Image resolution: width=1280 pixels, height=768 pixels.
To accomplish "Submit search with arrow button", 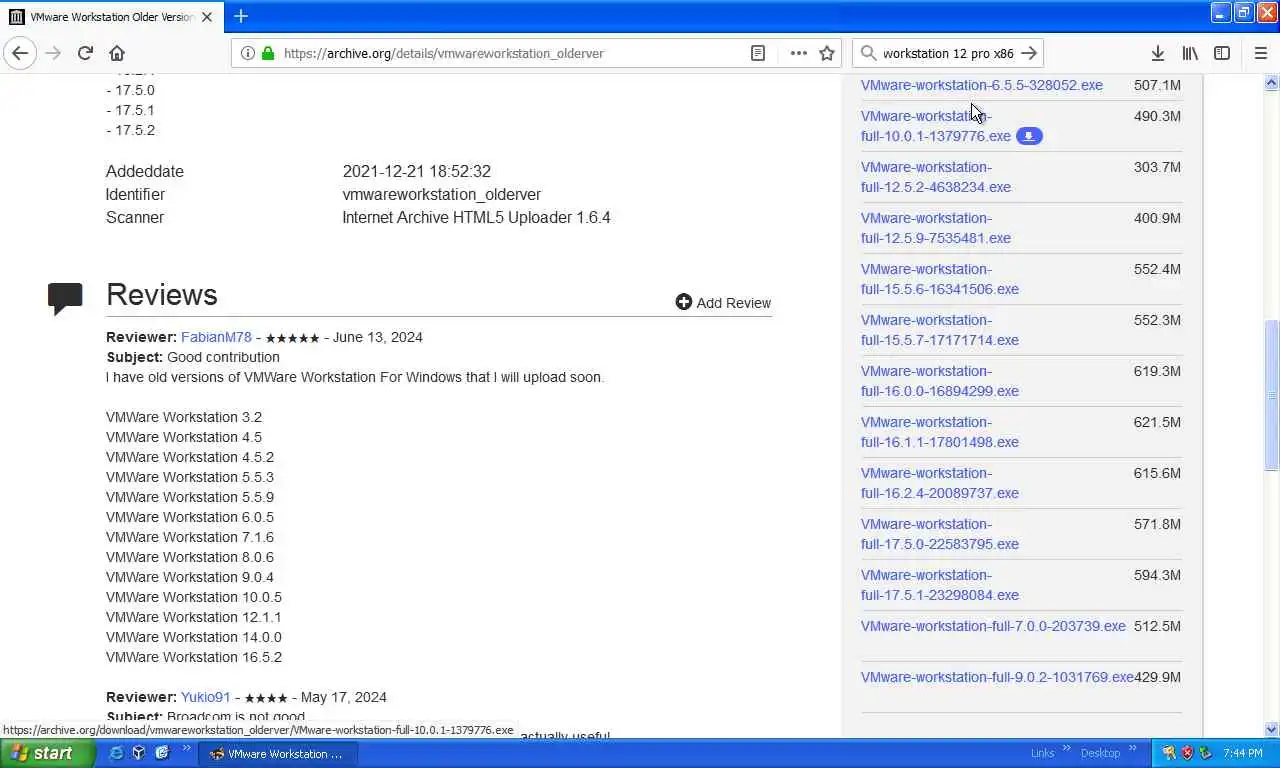I will [x=1029, y=53].
